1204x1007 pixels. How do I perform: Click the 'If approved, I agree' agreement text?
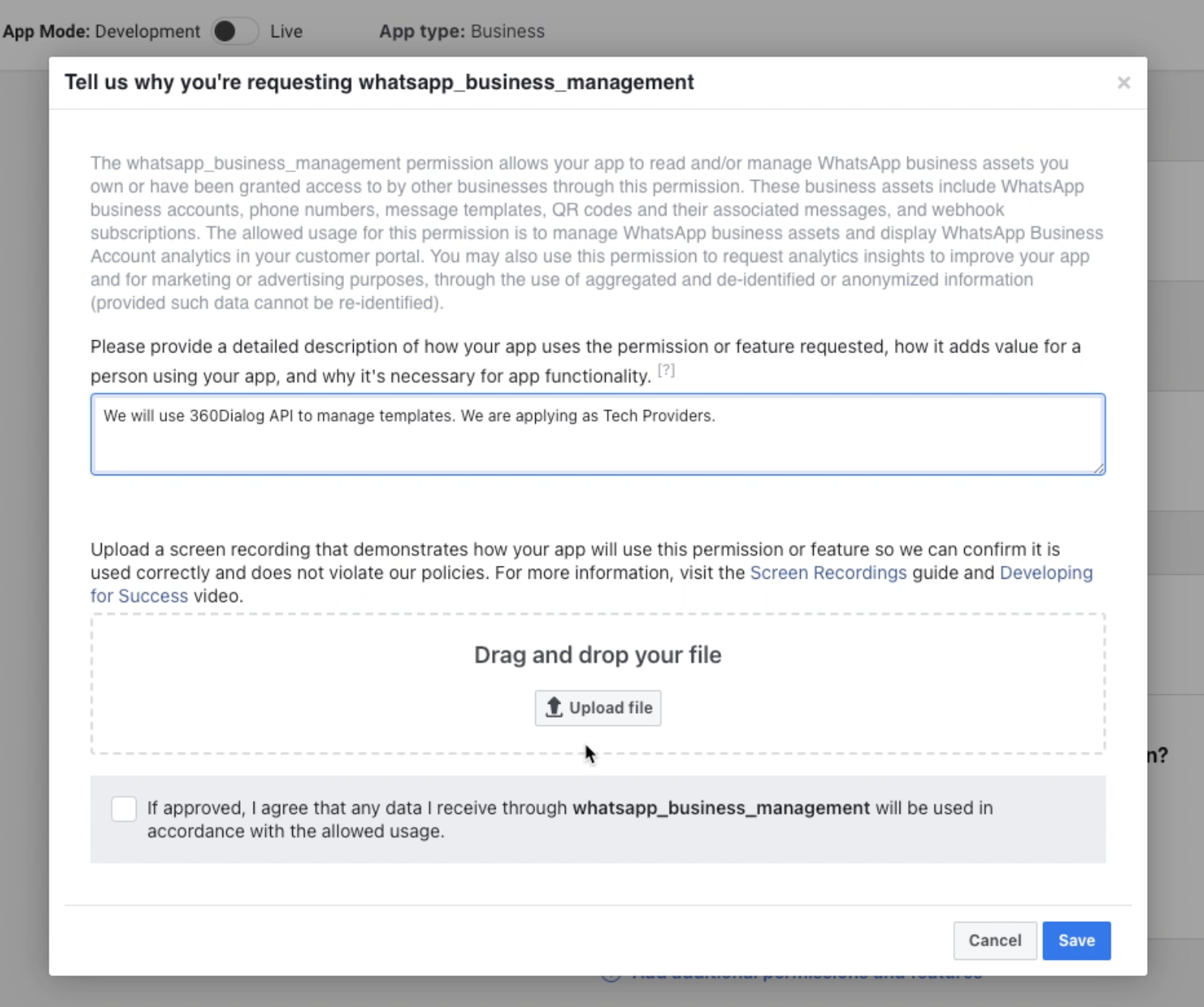tap(570, 819)
